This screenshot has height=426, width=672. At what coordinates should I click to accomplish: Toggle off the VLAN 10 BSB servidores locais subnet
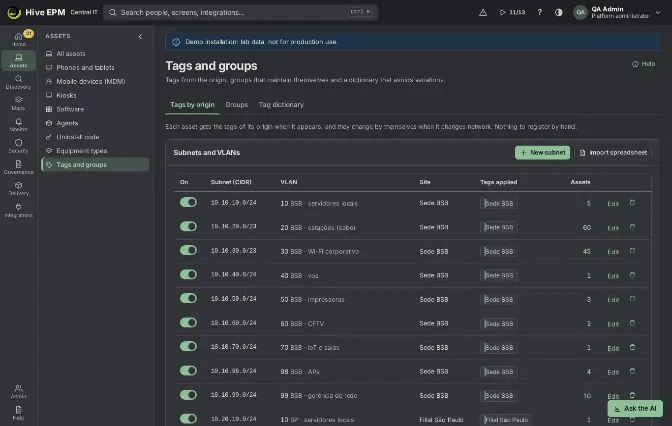click(x=188, y=202)
